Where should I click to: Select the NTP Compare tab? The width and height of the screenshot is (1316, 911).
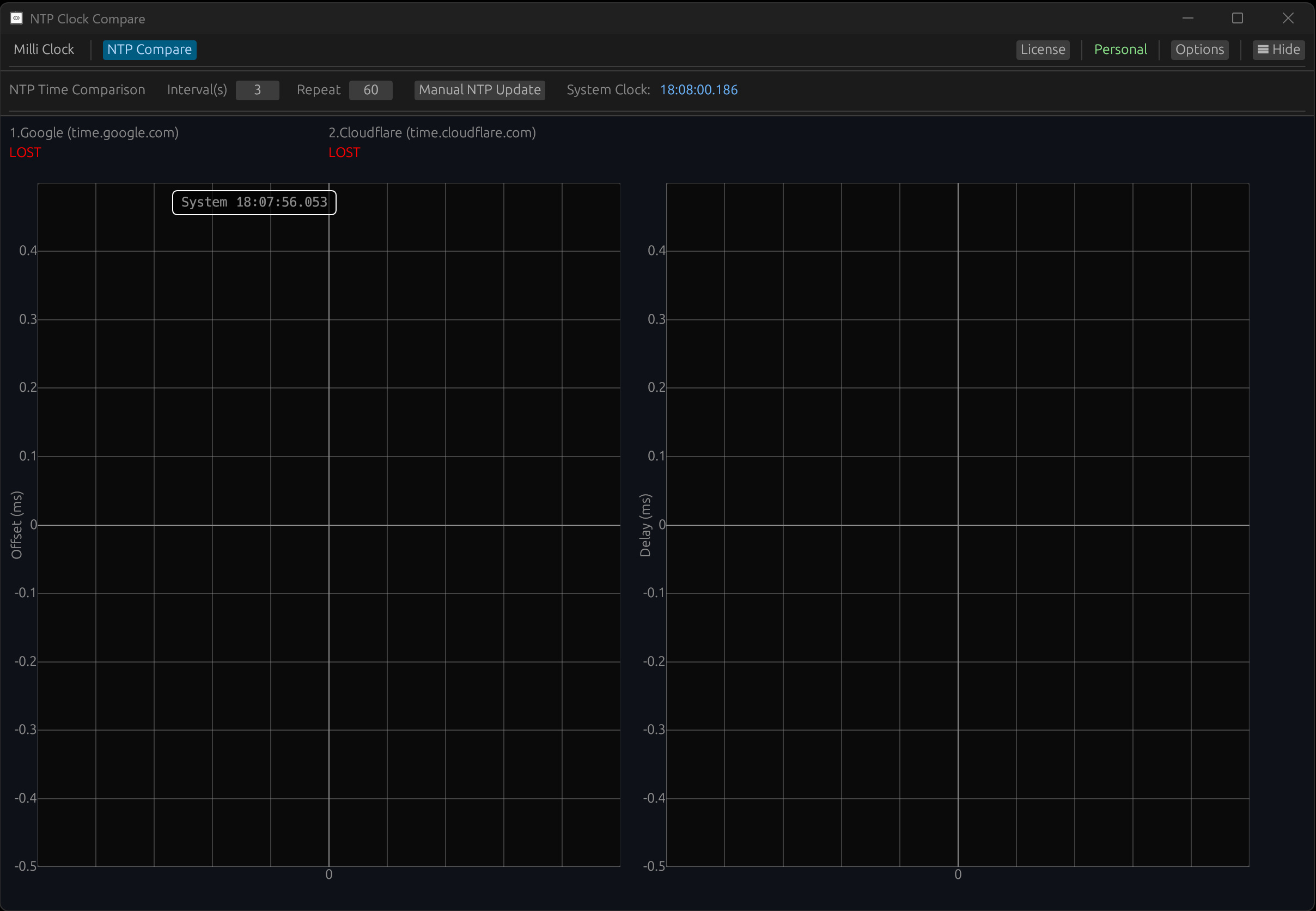click(149, 50)
